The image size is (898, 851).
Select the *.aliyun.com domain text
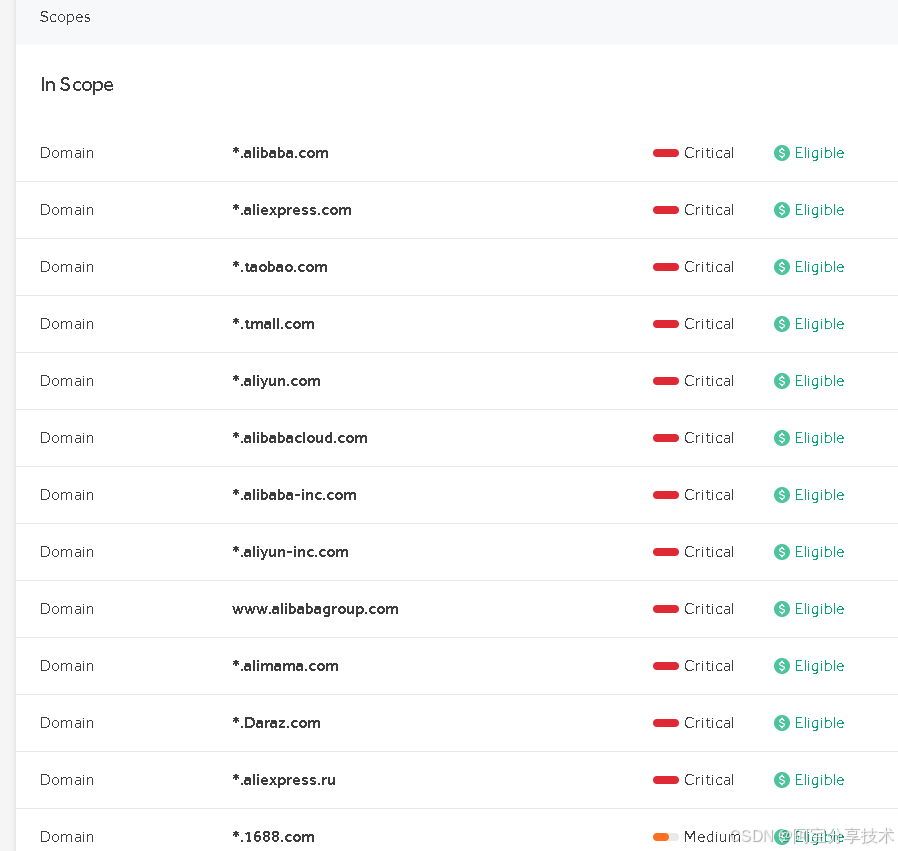(276, 381)
